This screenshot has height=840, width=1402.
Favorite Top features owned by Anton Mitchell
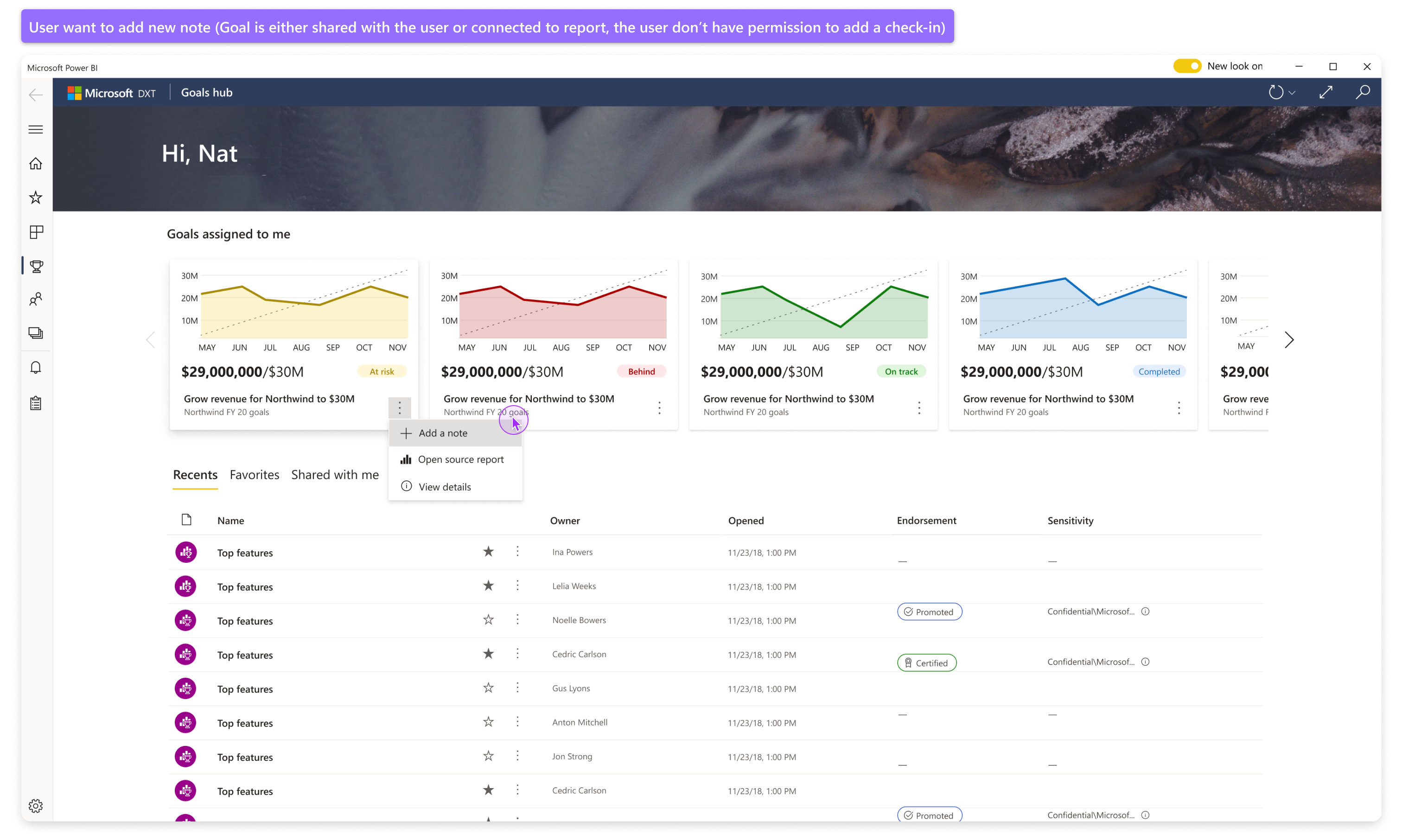(489, 722)
